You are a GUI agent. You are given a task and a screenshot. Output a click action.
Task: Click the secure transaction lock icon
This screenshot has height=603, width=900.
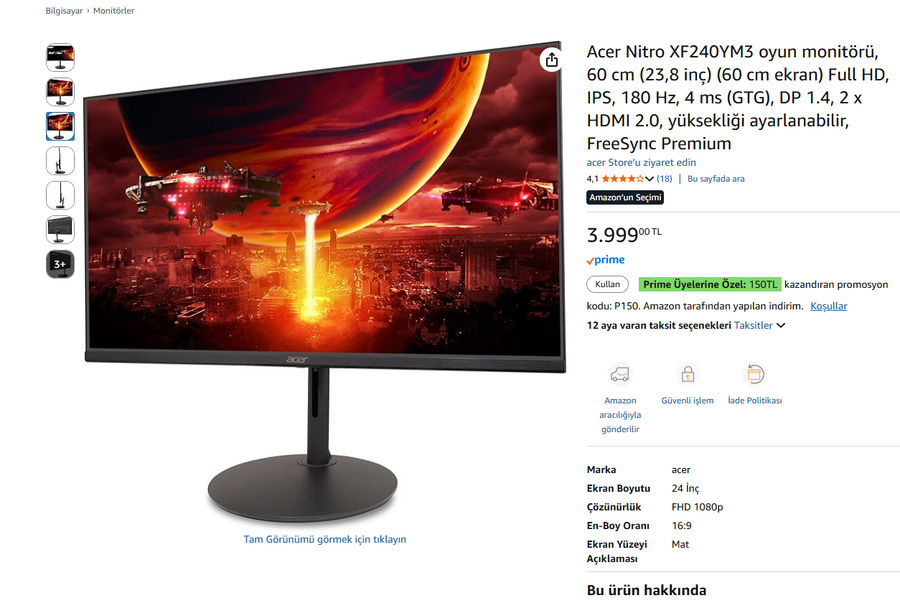688,374
